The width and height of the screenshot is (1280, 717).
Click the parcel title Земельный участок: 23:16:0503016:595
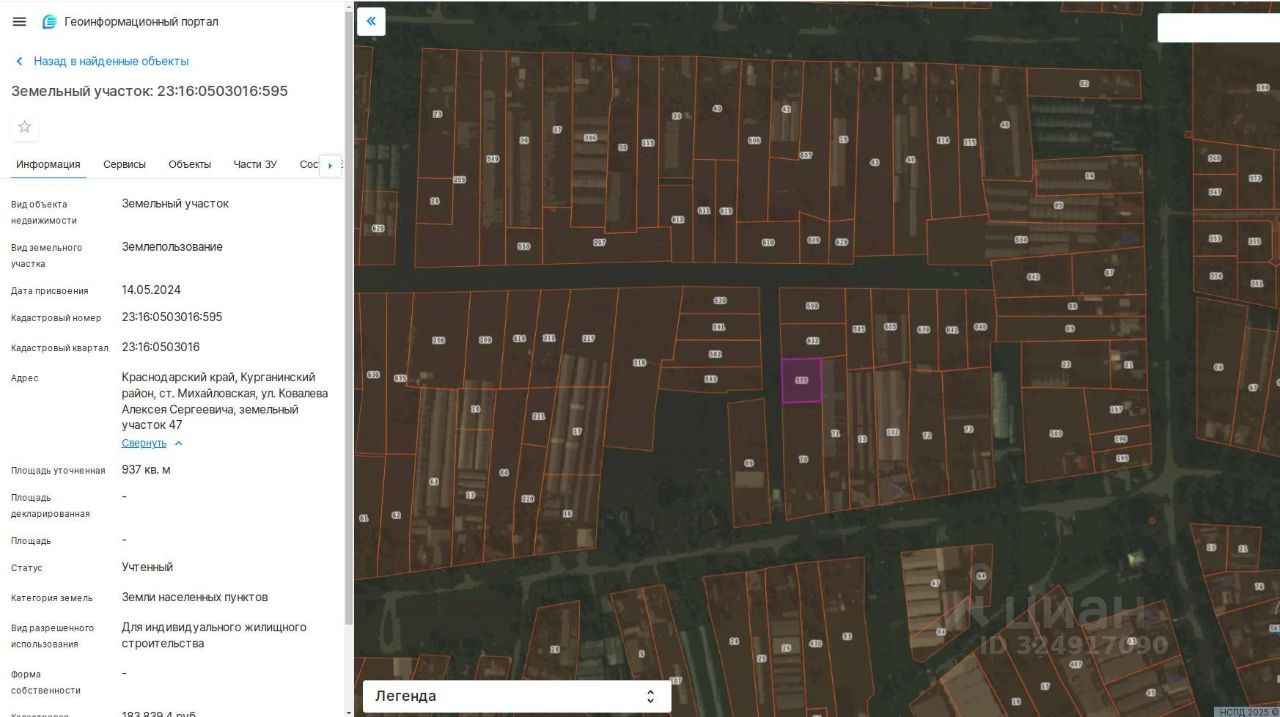click(x=149, y=91)
